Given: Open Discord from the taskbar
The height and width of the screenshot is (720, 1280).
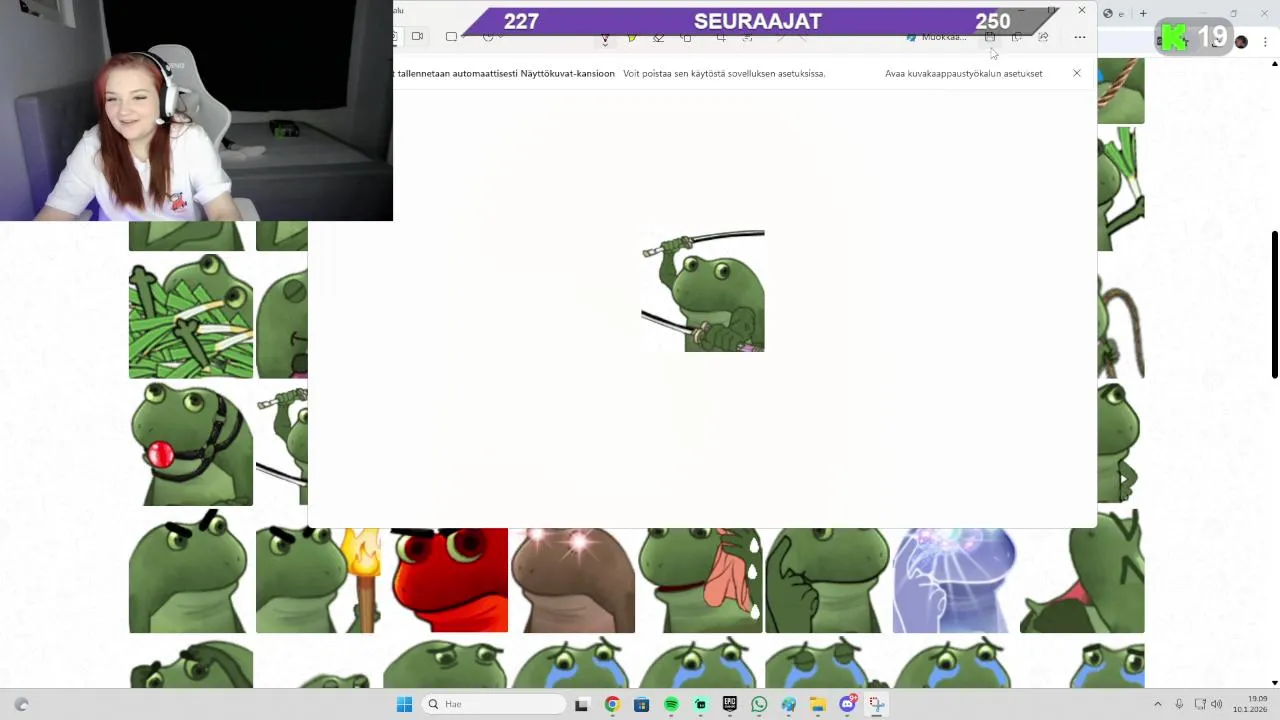Looking at the screenshot, I should pyautogui.click(x=848, y=704).
